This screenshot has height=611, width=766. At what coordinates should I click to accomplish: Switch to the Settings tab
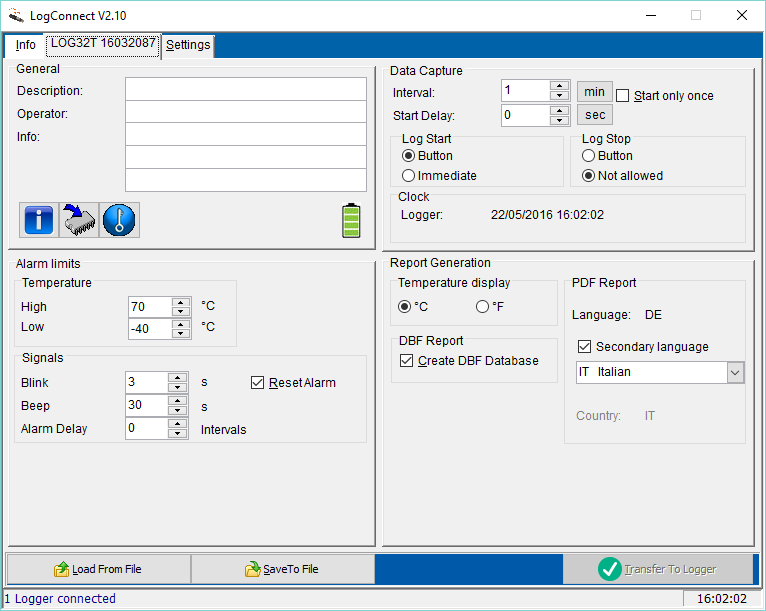[x=188, y=45]
